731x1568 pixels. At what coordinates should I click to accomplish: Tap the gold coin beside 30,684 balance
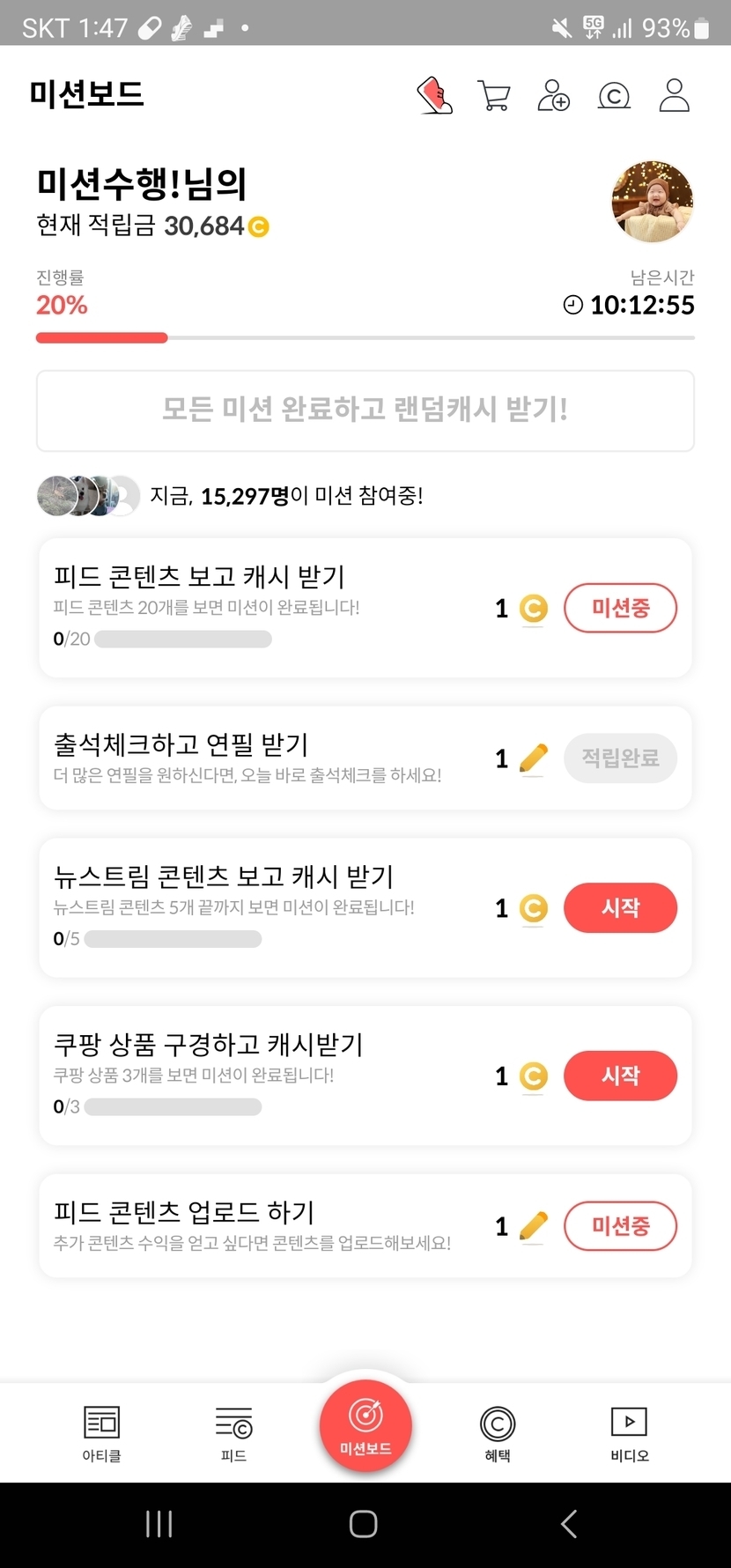click(x=258, y=227)
